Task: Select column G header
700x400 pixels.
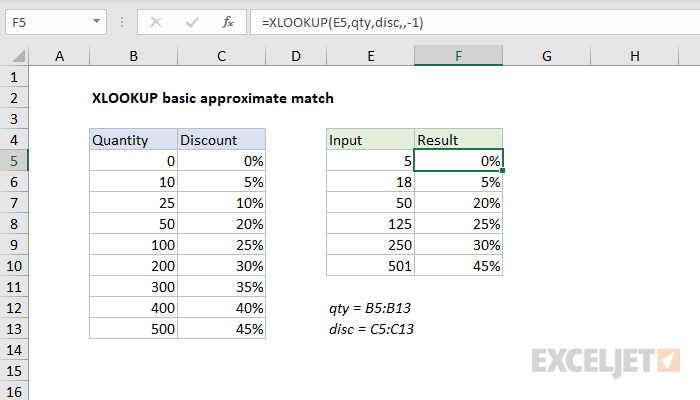Action: tap(547, 56)
